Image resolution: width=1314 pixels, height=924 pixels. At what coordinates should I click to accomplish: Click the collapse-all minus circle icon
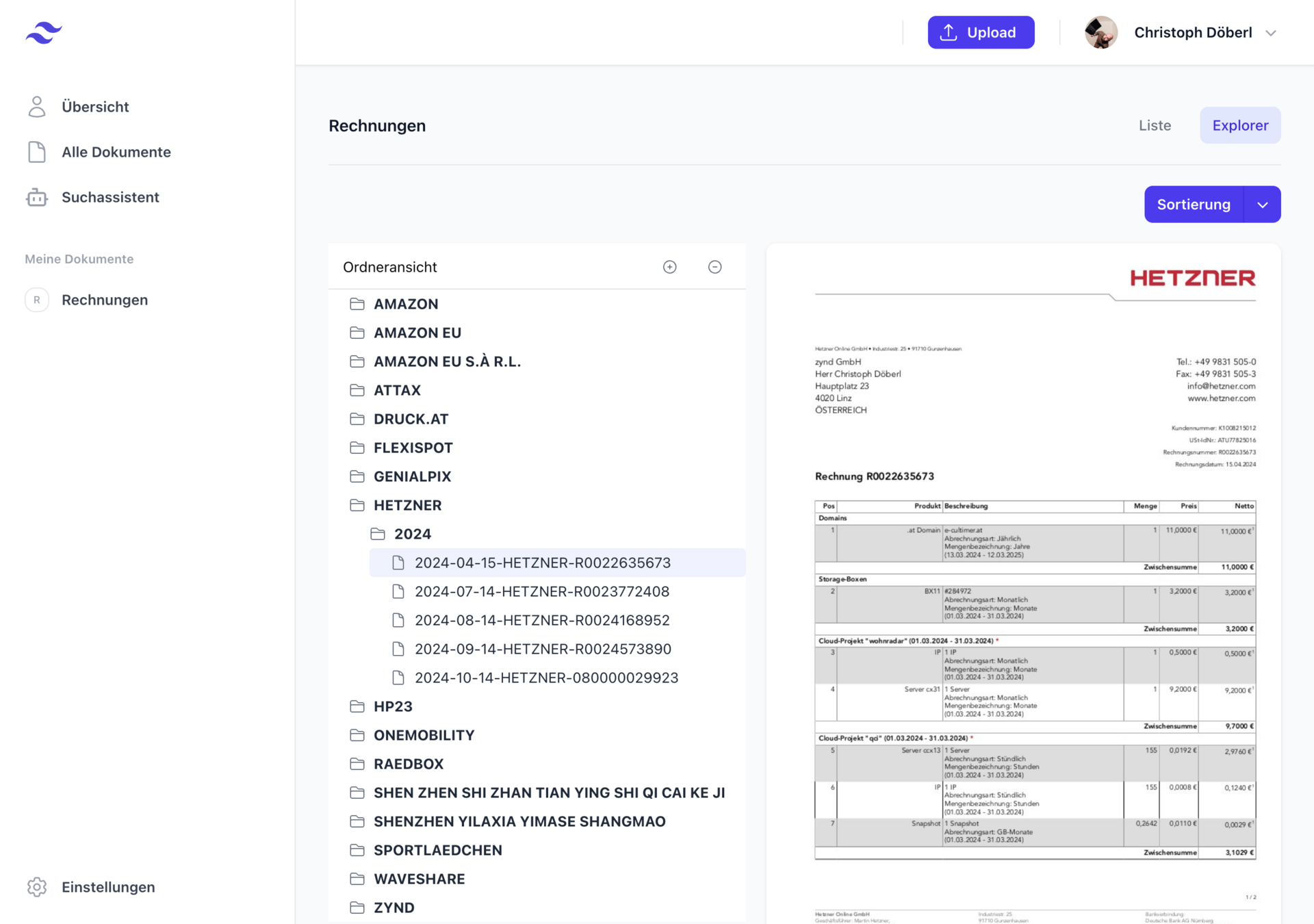point(714,267)
